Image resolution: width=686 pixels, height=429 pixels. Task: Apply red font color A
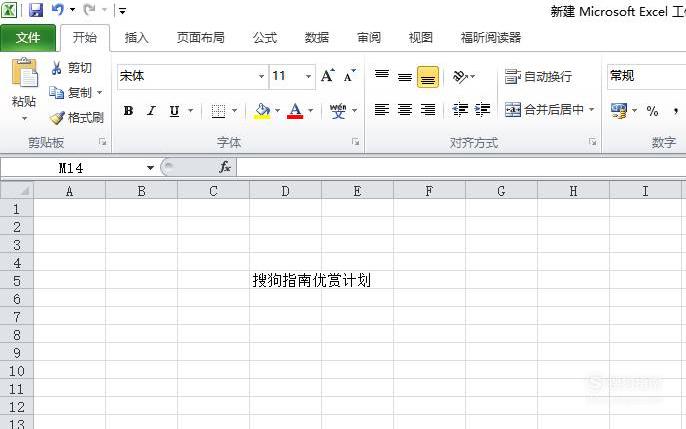pos(295,111)
